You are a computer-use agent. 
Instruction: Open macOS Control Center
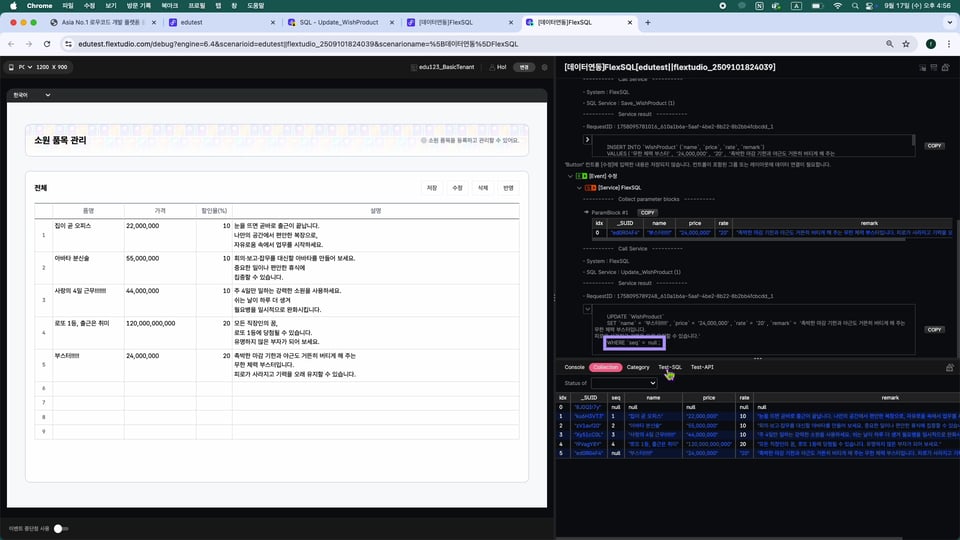pos(869,6)
